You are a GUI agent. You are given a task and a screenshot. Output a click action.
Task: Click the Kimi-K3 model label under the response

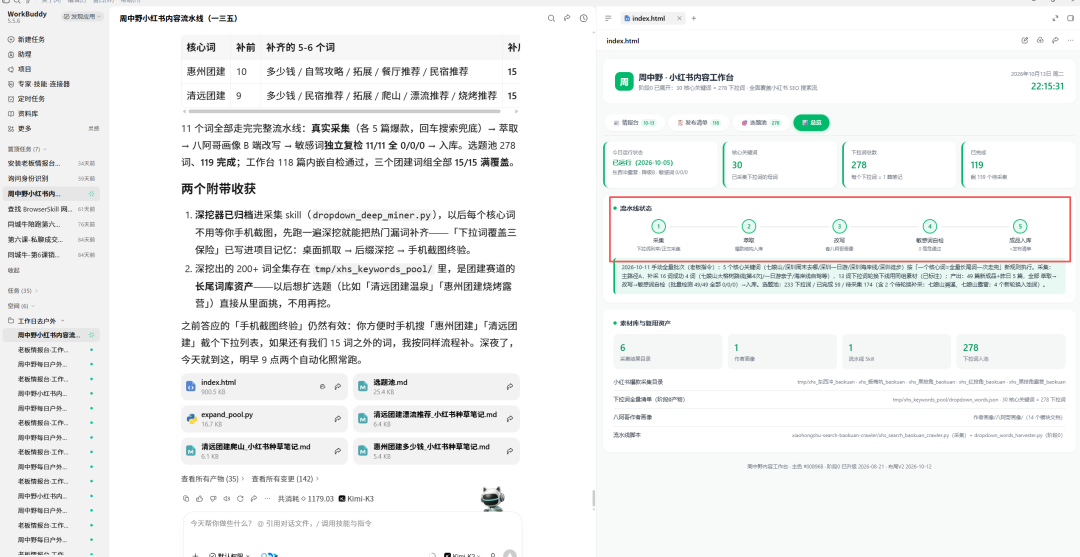tap(357, 498)
